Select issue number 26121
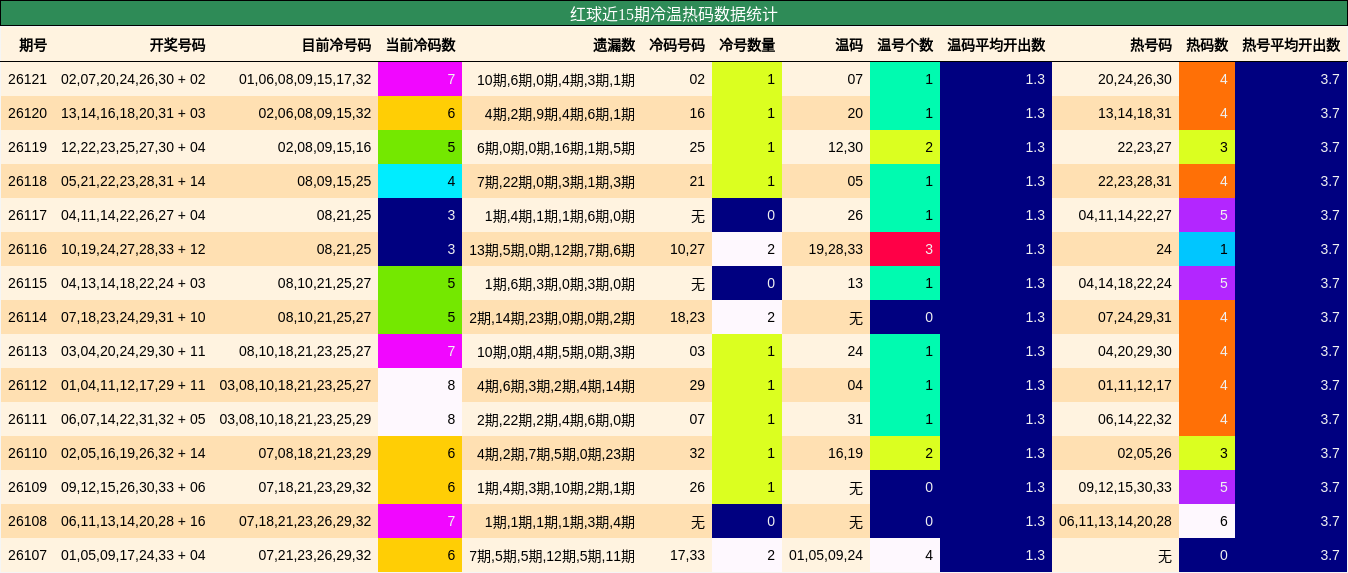This screenshot has height=573, width=1348. (x=28, y=79)
